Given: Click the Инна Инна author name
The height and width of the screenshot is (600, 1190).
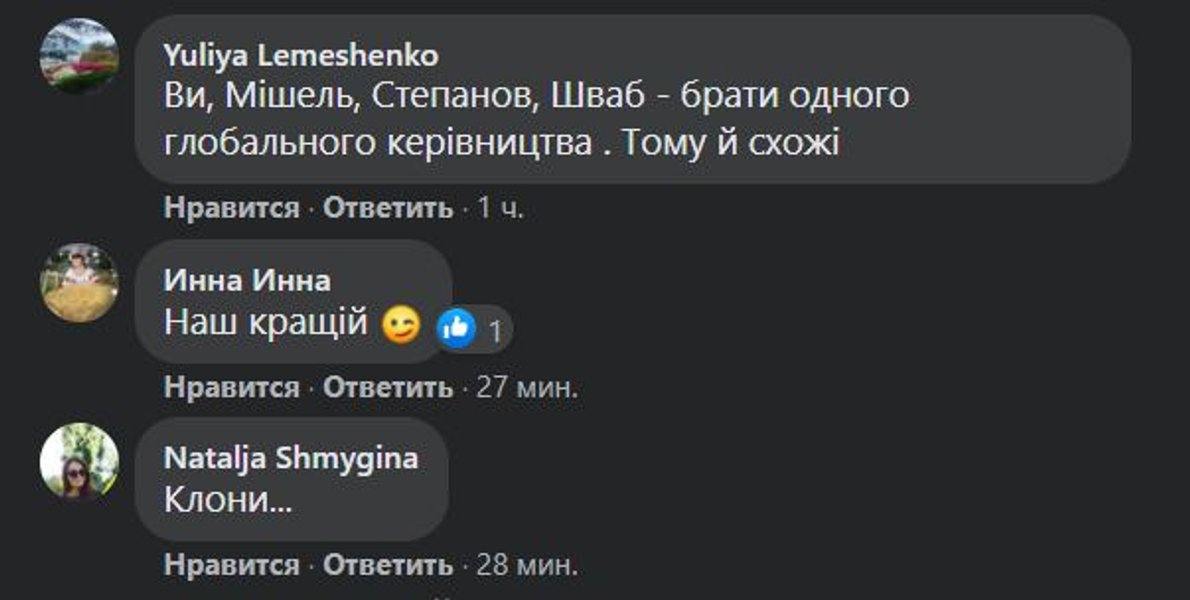Looking at the screenshot, I should point(247,281).
